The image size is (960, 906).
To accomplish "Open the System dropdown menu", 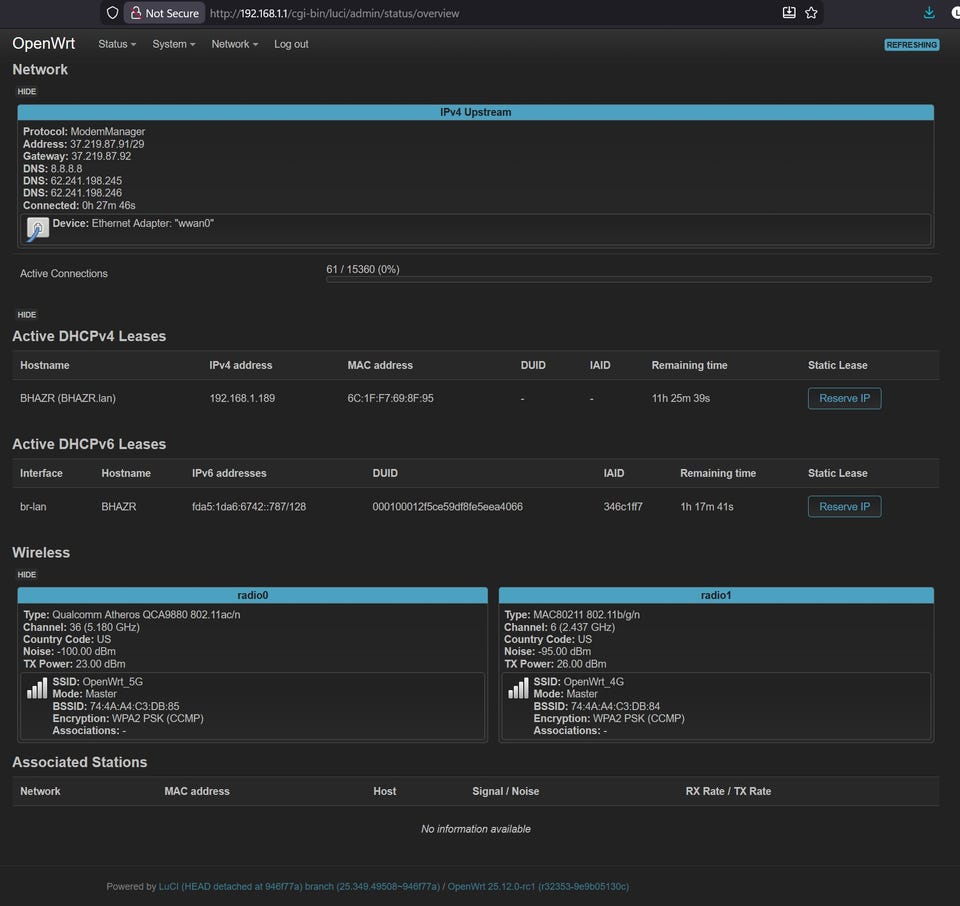I will pos(173,44).
